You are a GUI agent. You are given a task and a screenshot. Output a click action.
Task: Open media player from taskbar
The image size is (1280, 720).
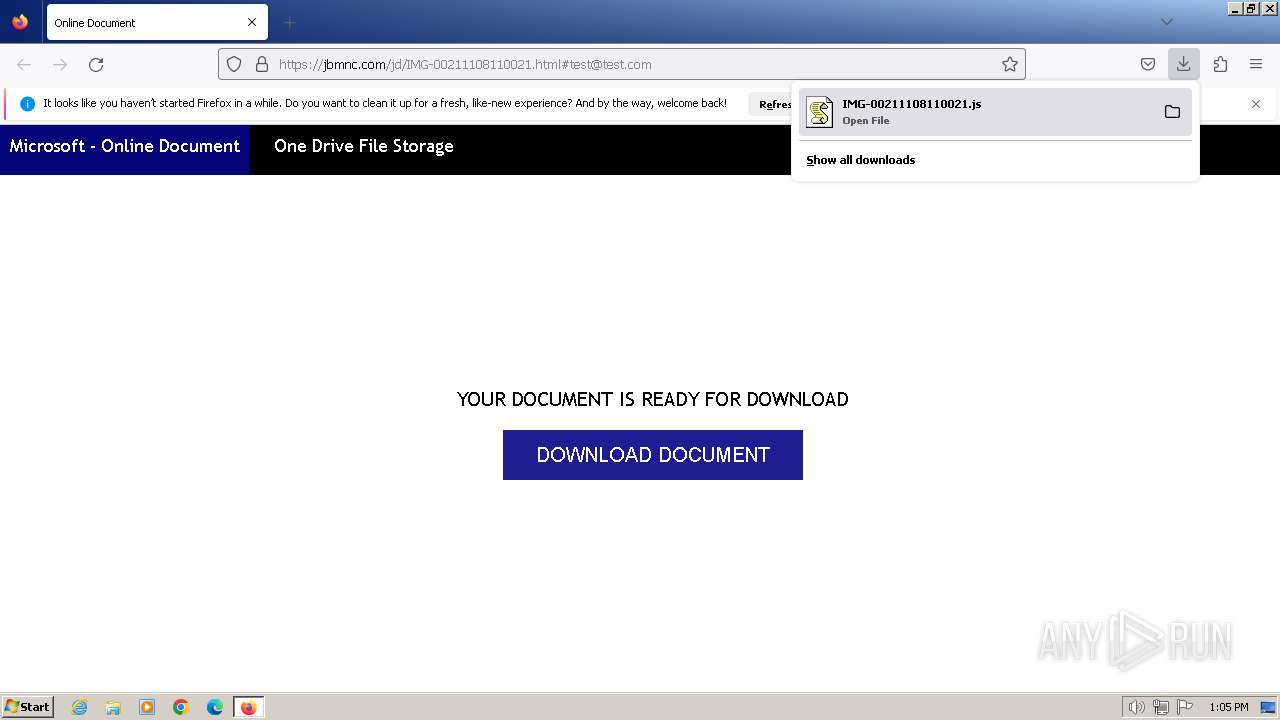147,707
